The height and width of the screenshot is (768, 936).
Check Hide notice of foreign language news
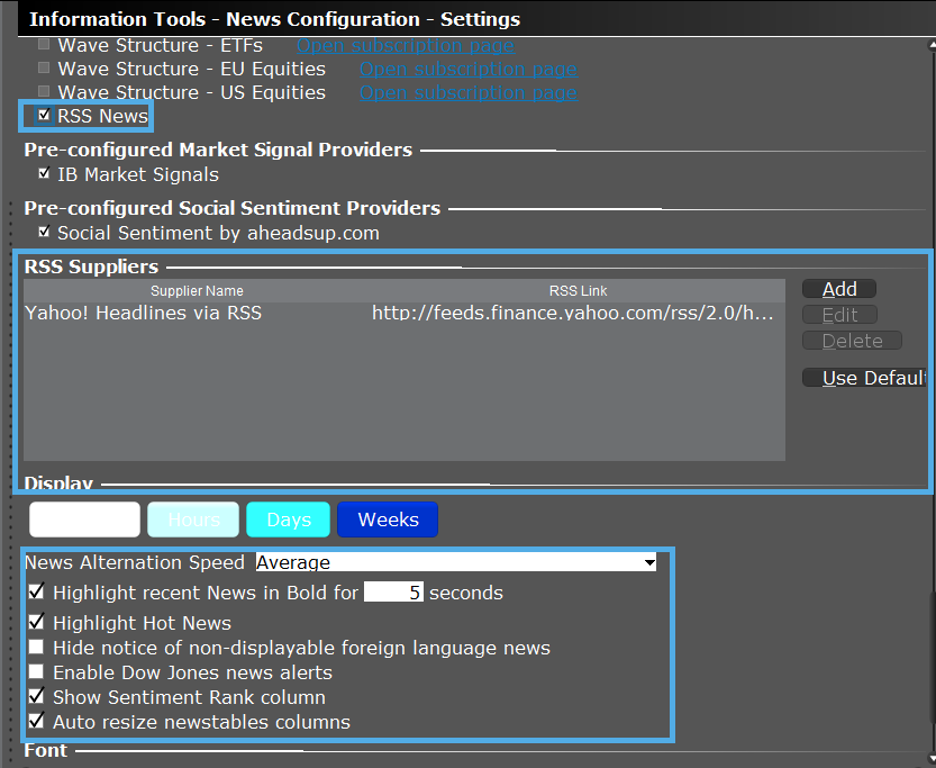(37, 647)
